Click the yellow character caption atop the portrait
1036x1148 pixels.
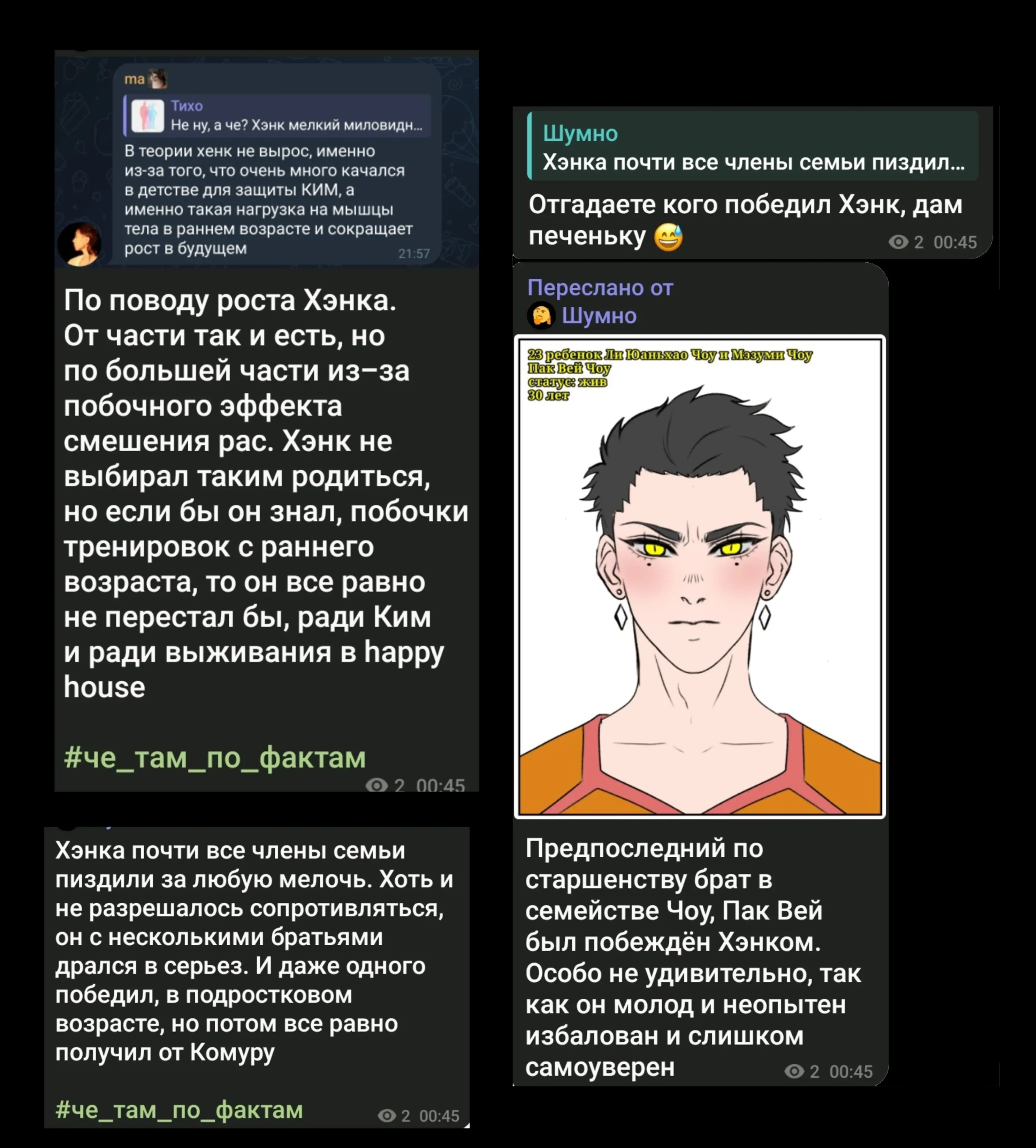[670, 375]
